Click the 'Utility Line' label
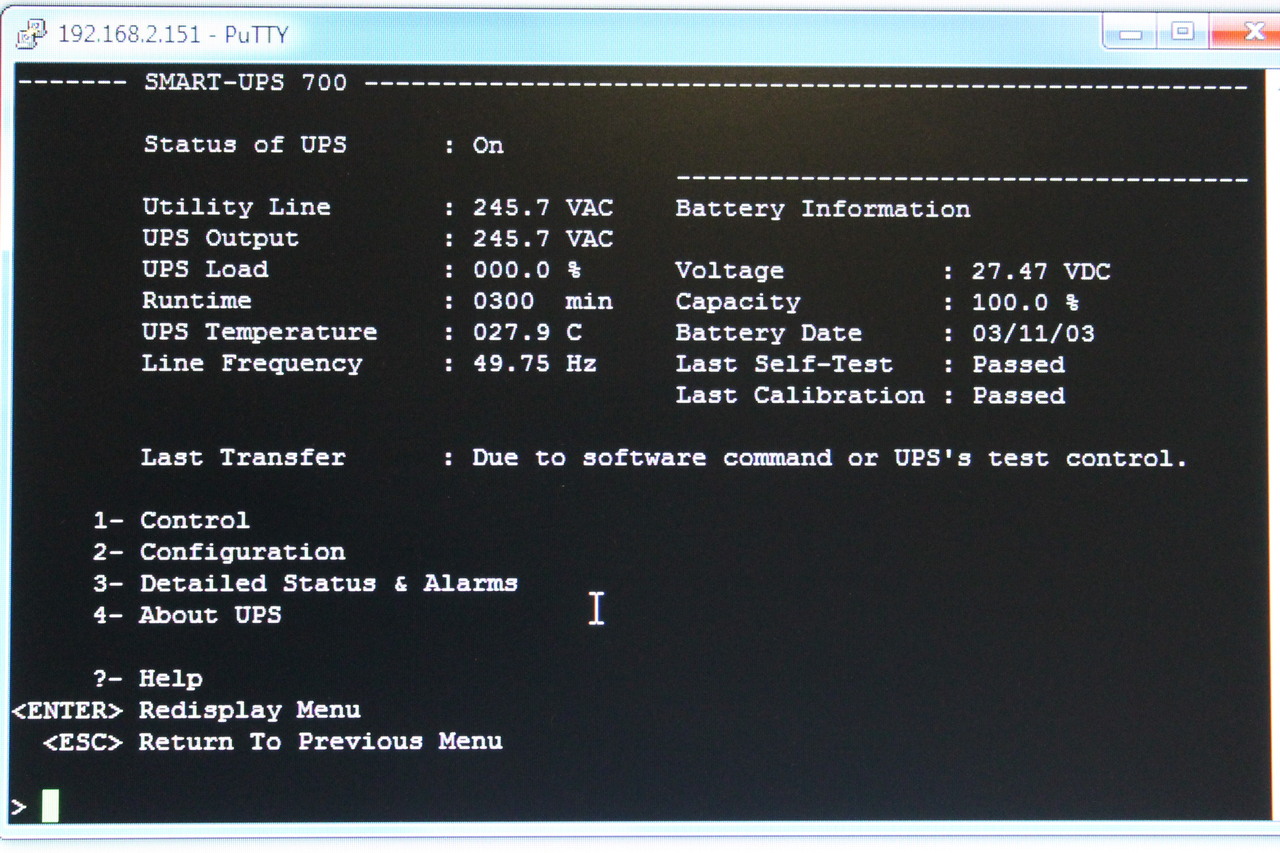 pos(236,207)
